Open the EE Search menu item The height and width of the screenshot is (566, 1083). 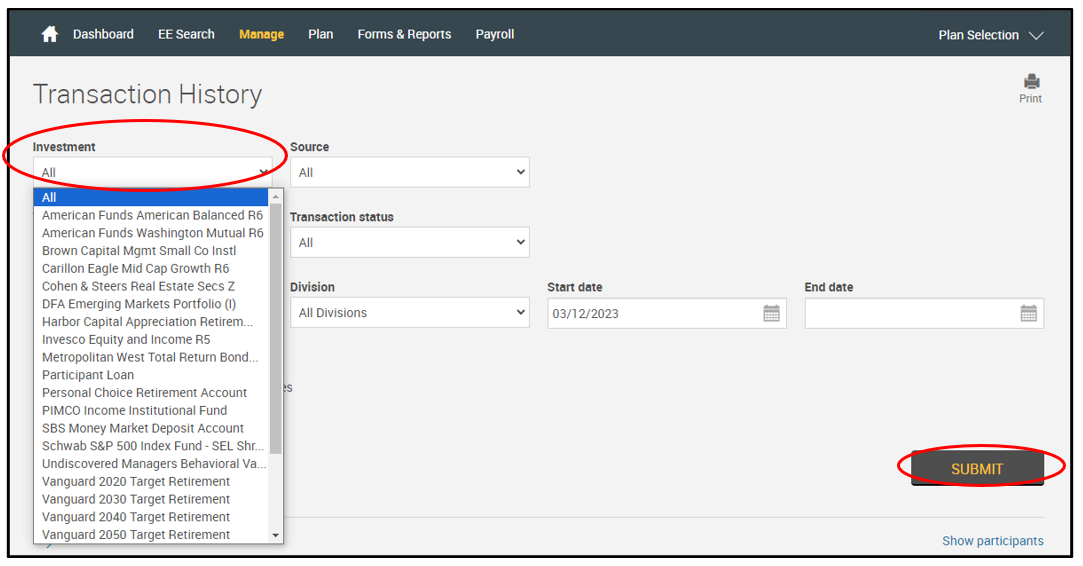[x=186, y=34]
